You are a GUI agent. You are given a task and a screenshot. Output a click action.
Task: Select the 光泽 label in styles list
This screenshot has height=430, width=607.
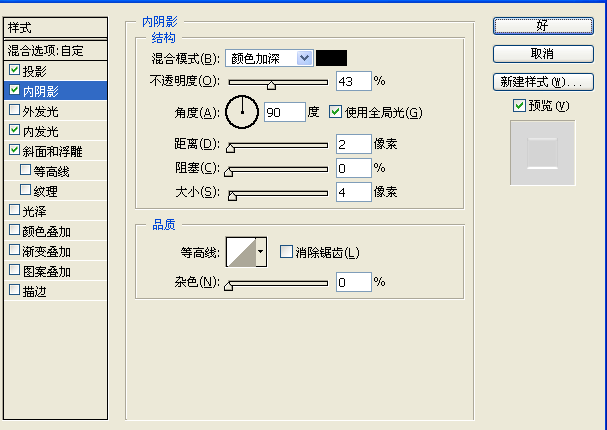tap(34, 211)
